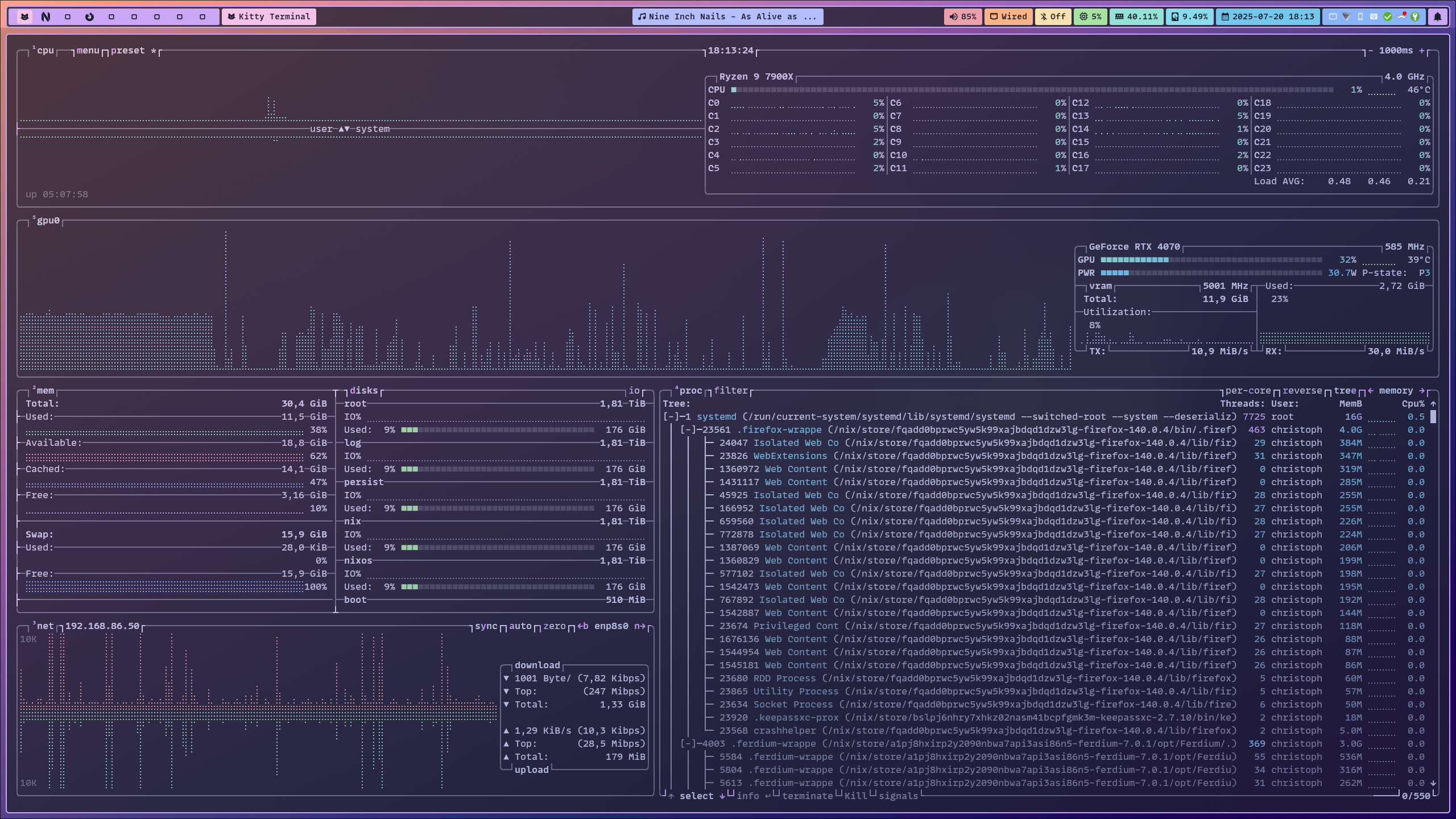This screenshot has width=1456, height=819.
Task: Open the btop menu option
Action: 88,51
